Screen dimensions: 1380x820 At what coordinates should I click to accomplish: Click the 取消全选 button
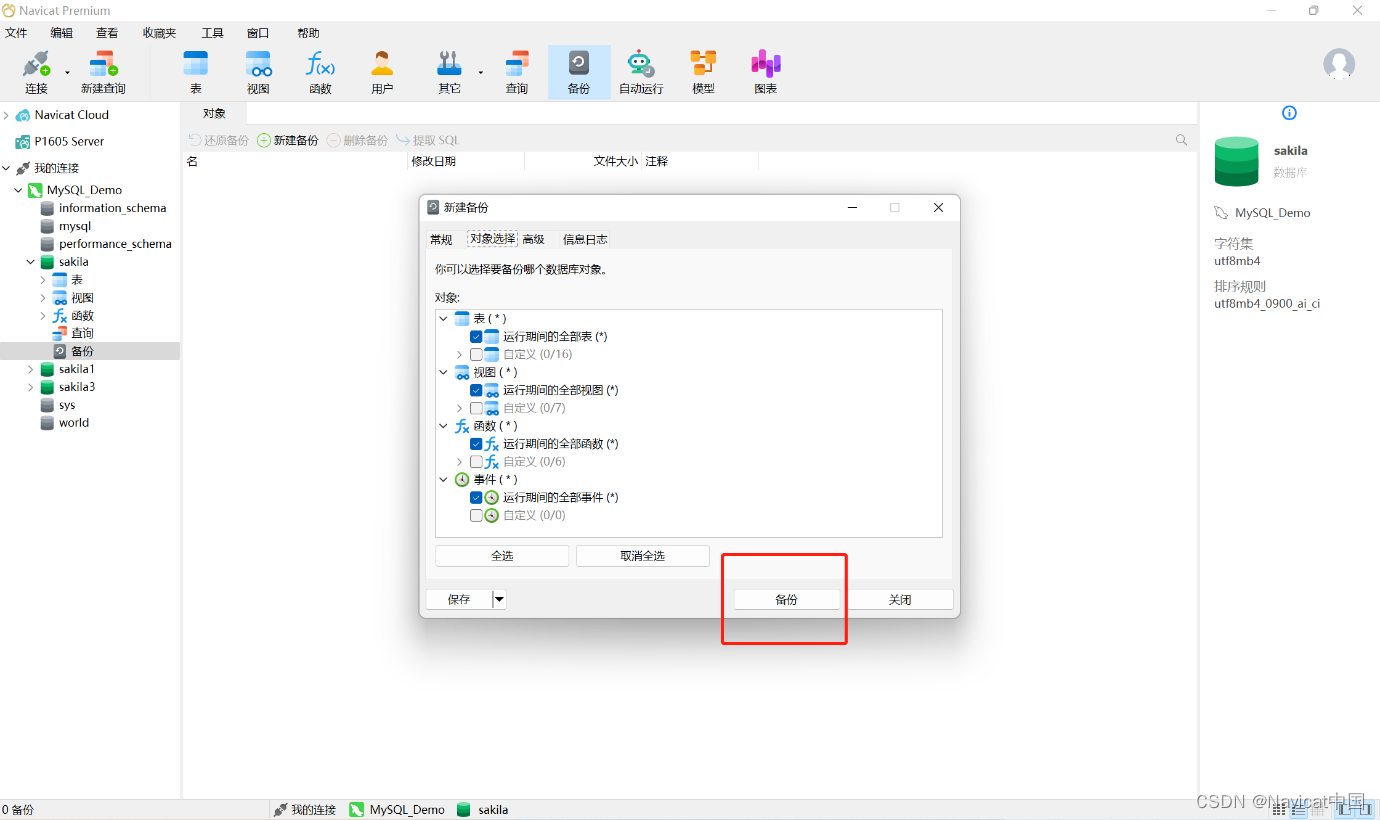click(642, 556)
